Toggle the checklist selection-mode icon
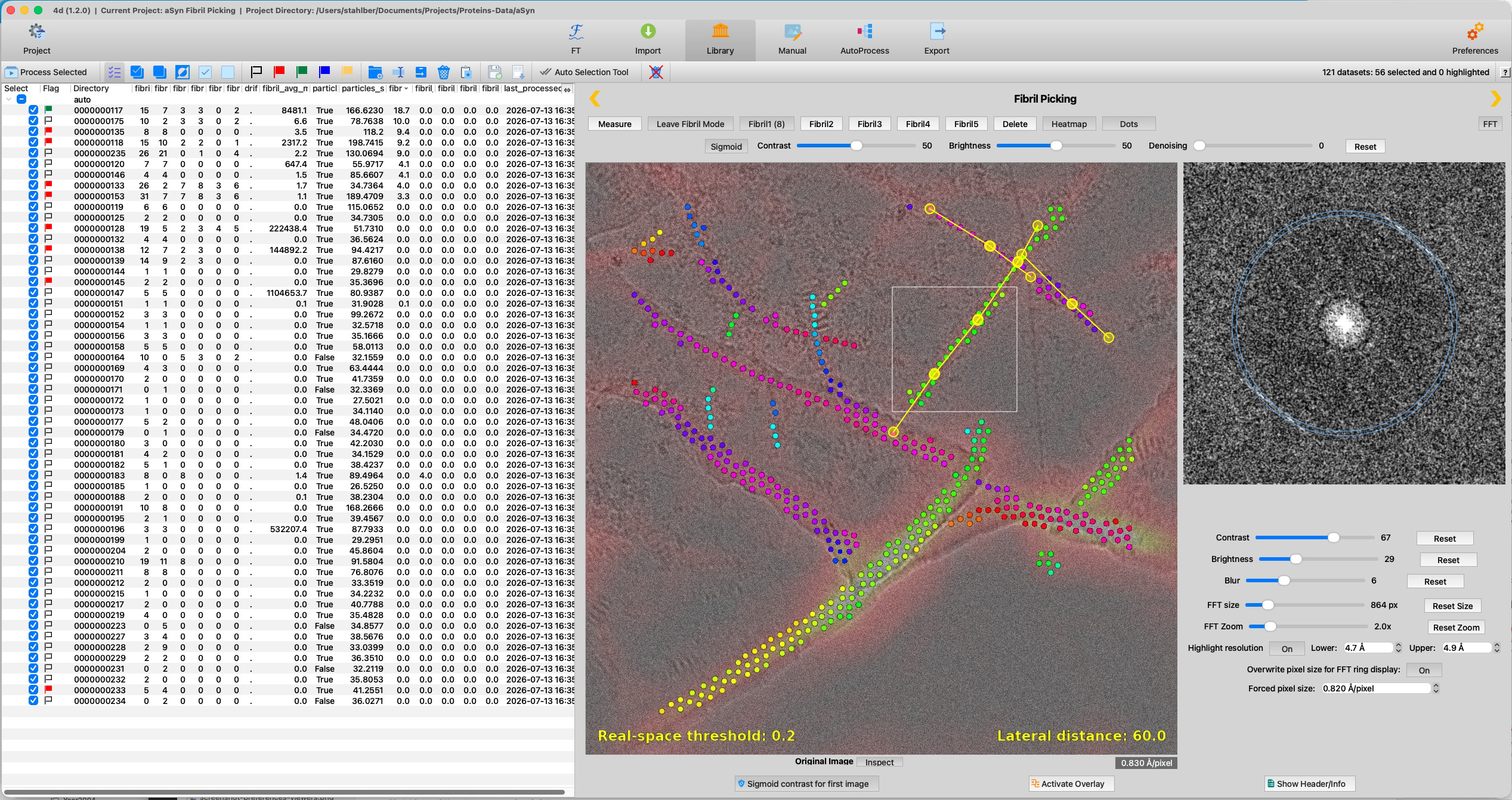Screen dimensions: 1512x800 (114, 72)
